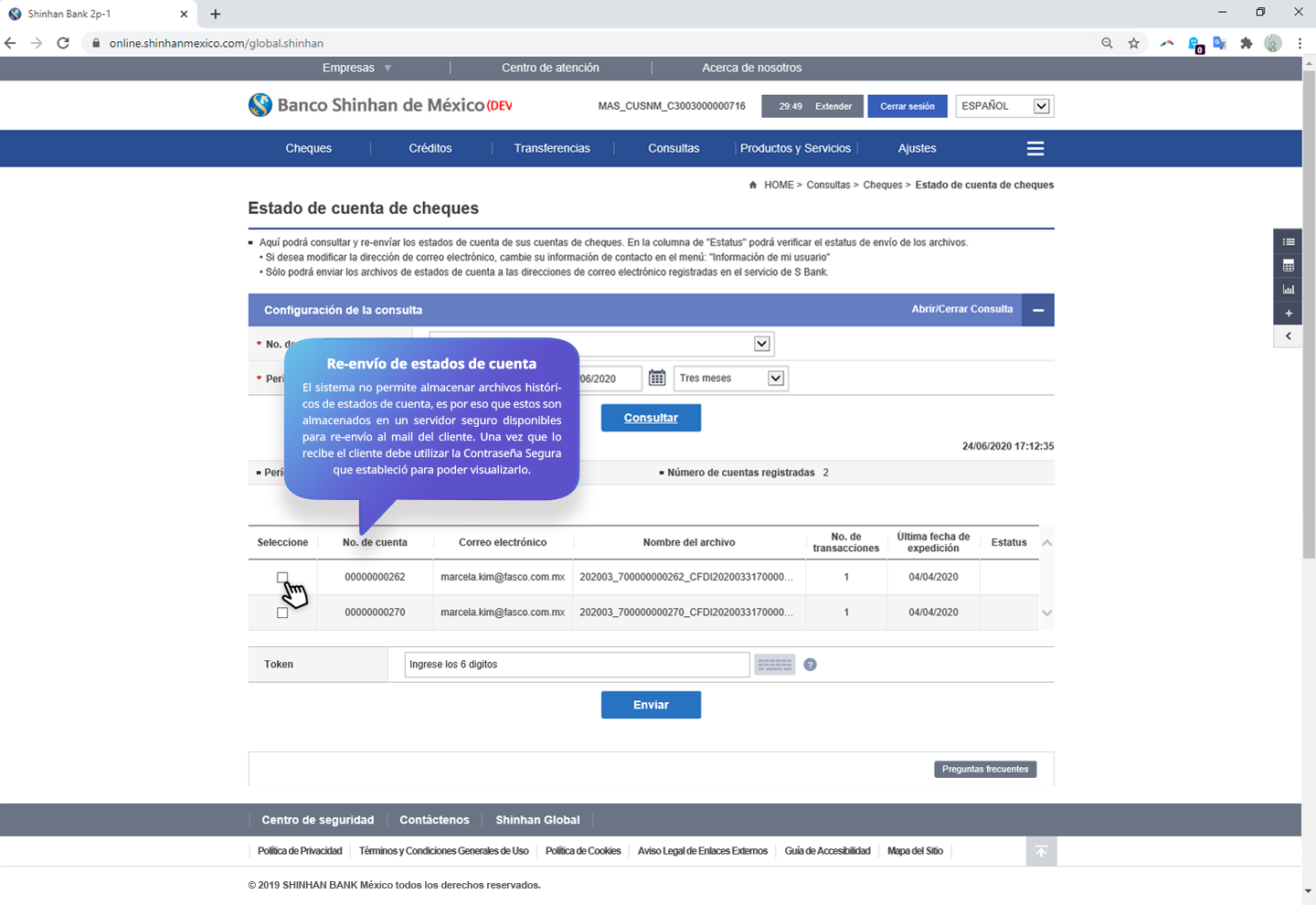1316x905 pixels.
Task: Open Centro de seguridad footer link
Action: point(318,820)
